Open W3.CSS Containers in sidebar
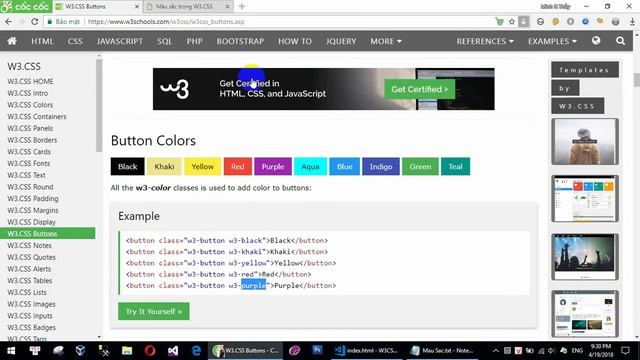This screenshot has width=640, height=360. 37,117
